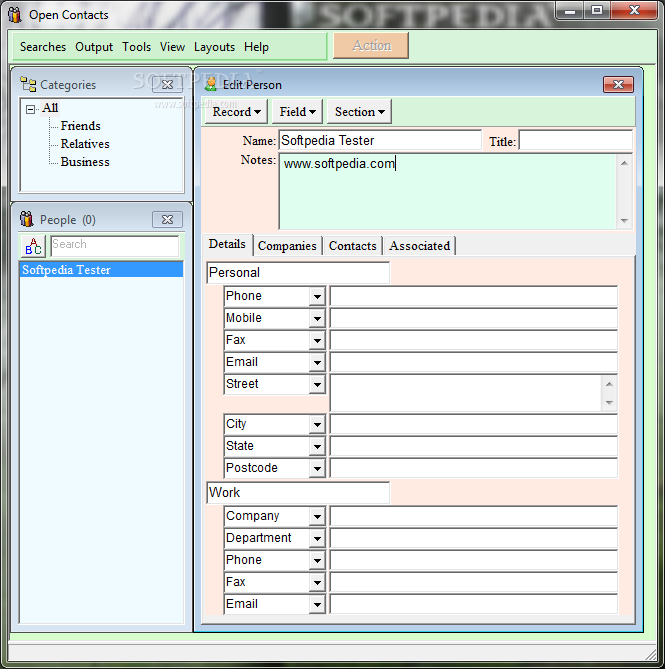
Task: Open the Layouts menu
Action: (214, 47)
